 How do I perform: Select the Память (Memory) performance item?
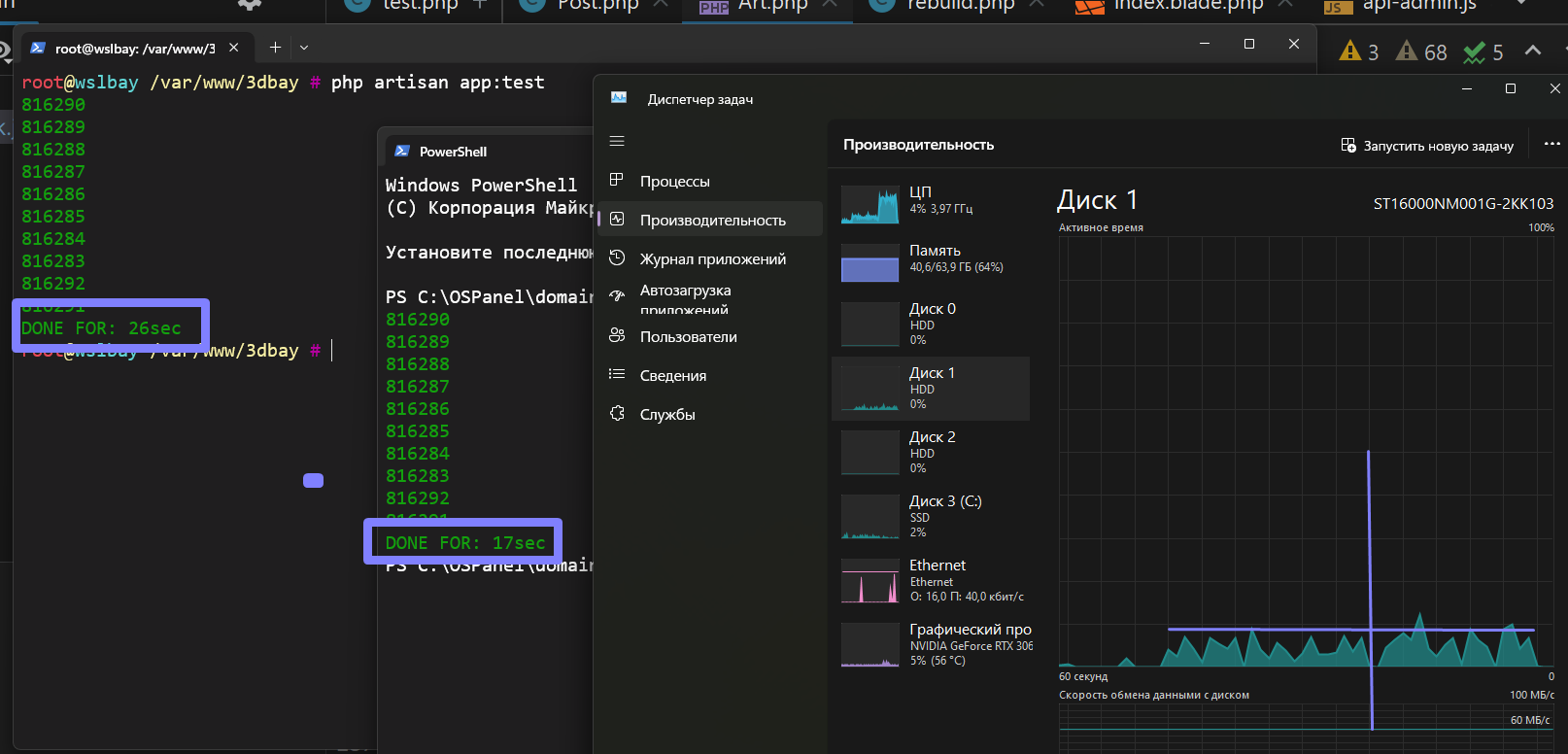(x=931, y=262)
